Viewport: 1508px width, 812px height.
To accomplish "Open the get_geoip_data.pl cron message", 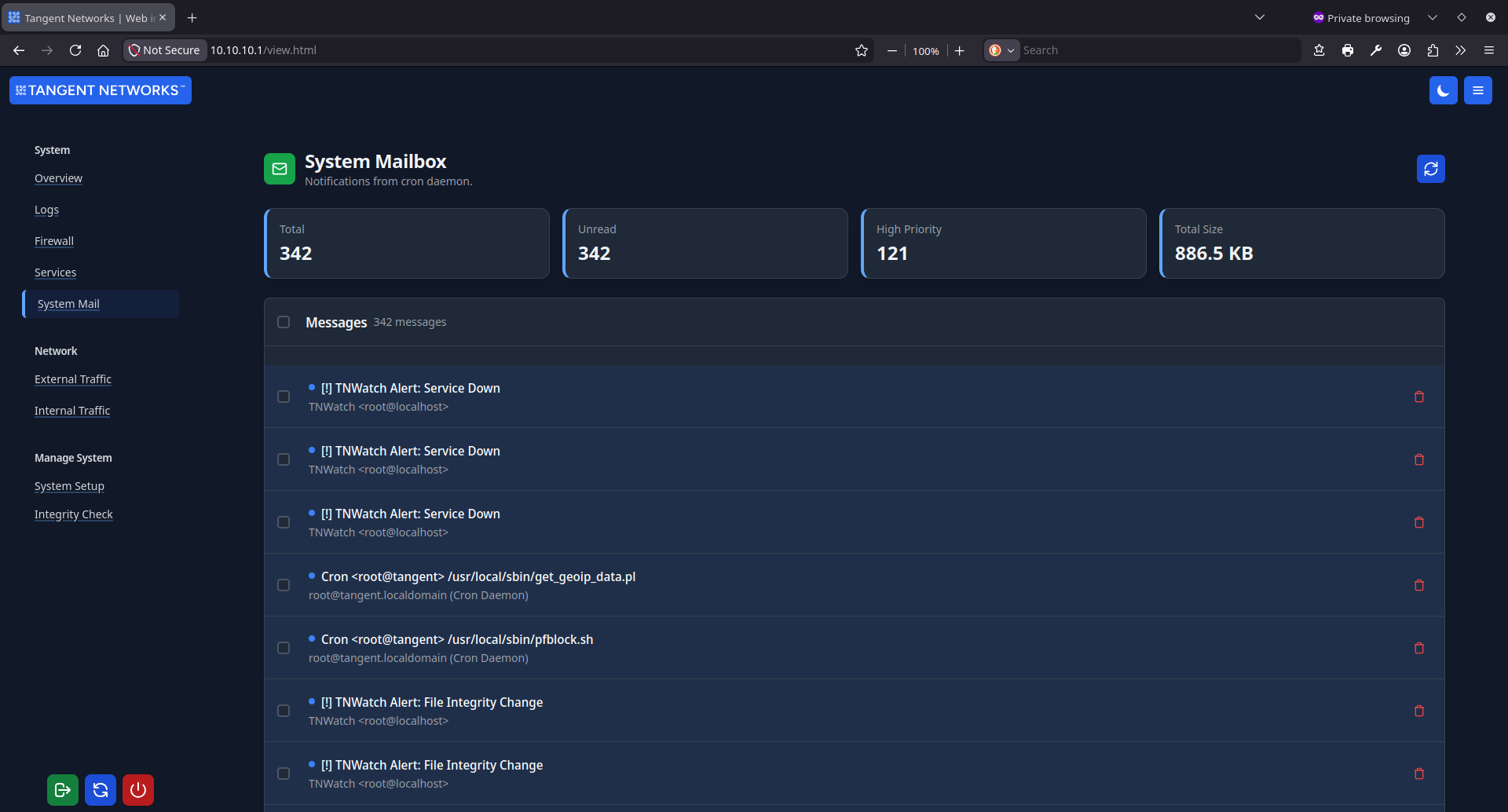I will [478, 577].
